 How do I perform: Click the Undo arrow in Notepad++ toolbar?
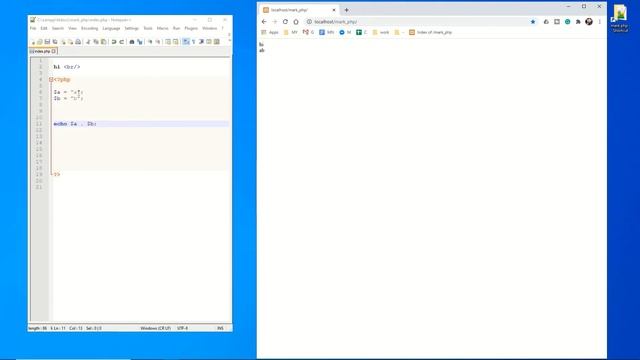coord(114,42)
